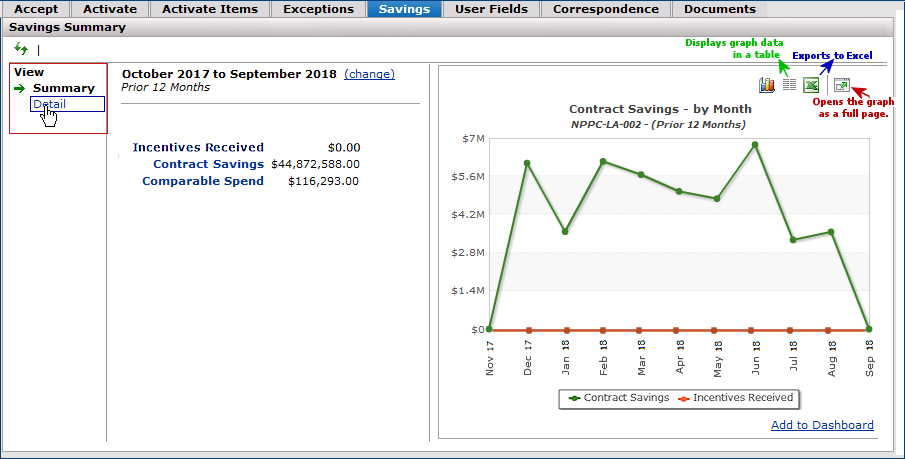Display graph data in a table
Viewport: 905px width, 459px height.
(789, 86)
